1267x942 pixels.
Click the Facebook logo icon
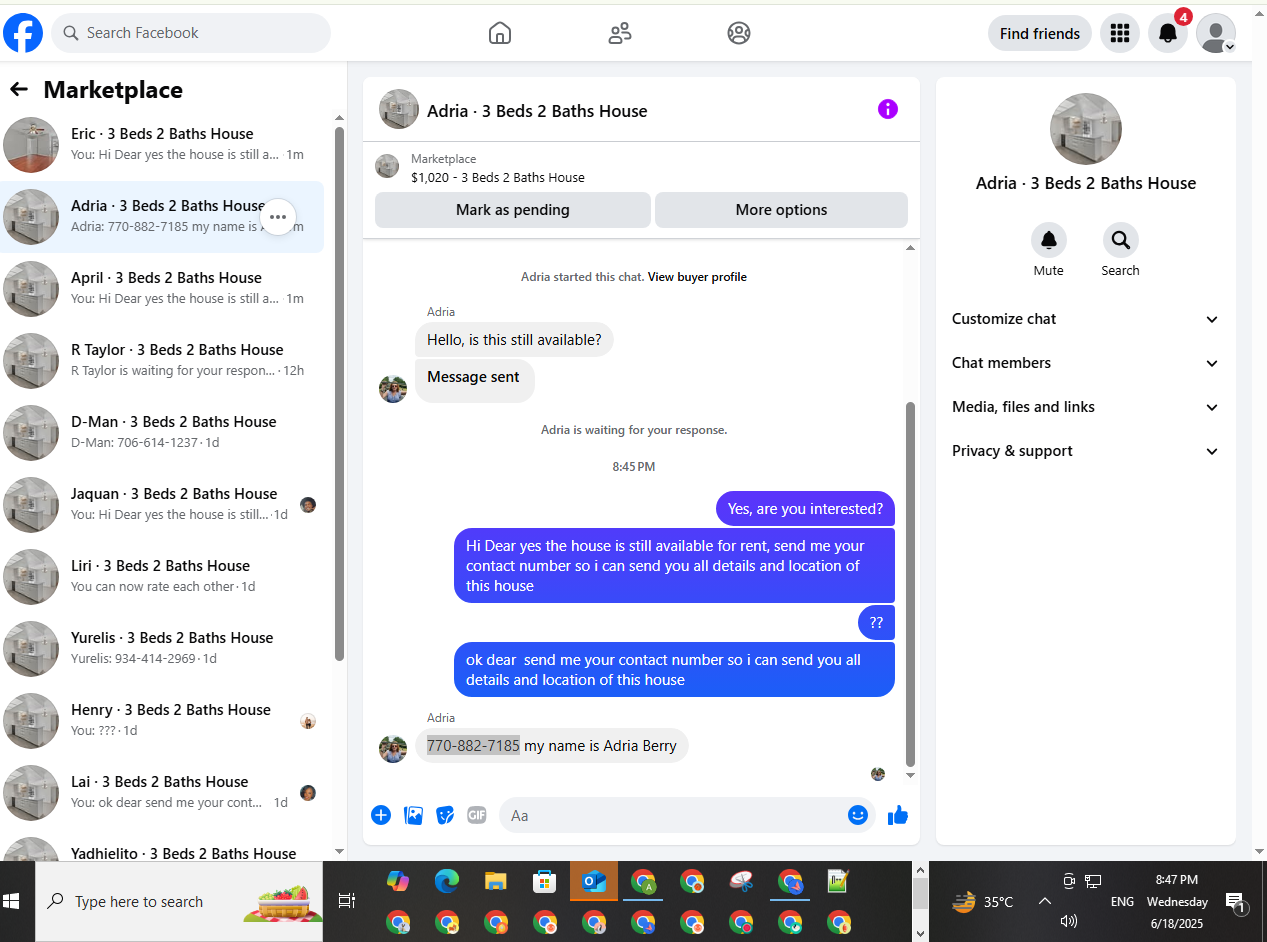pos(23,33)
